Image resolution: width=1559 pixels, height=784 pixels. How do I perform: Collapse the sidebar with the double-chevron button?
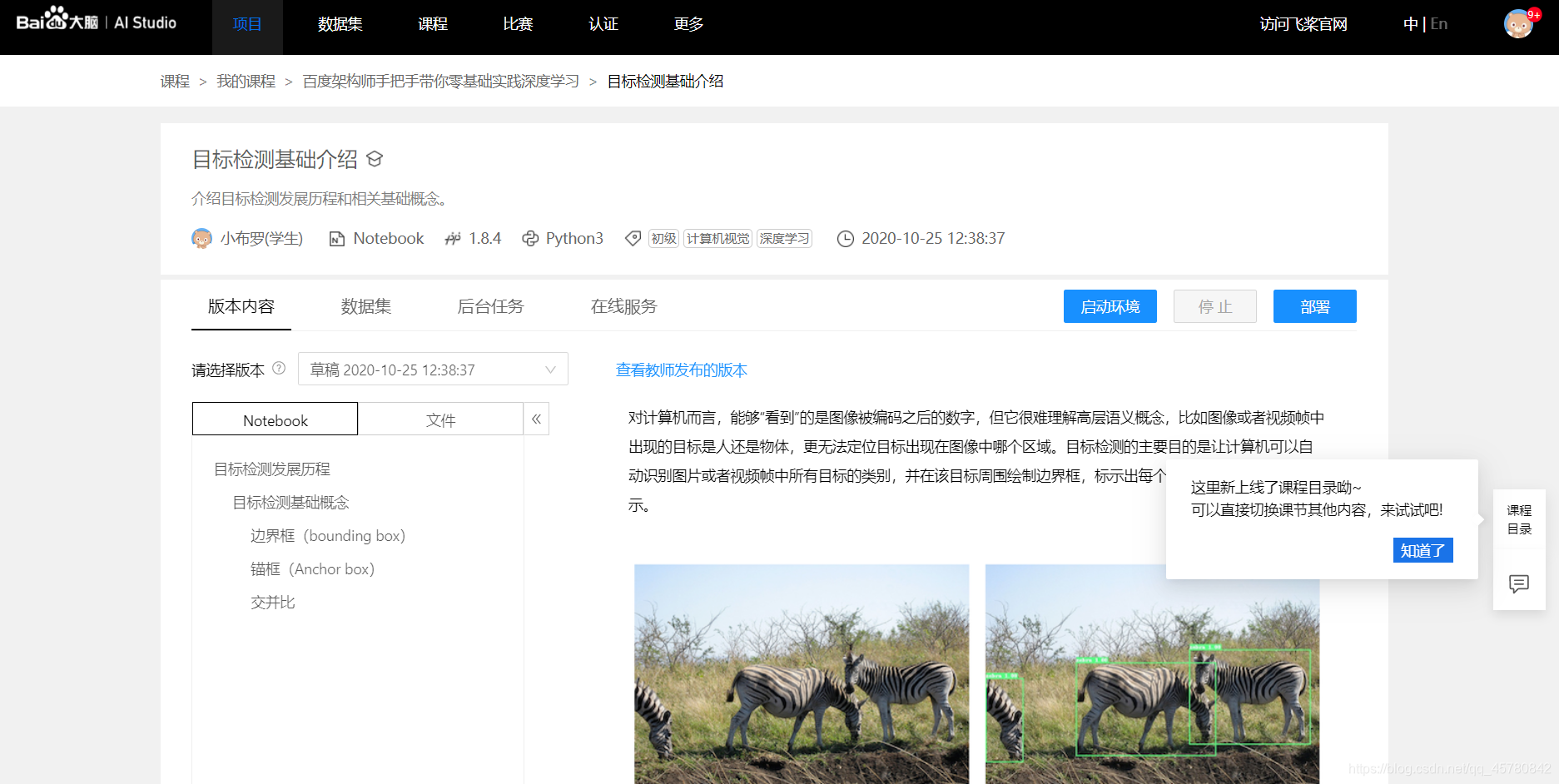(536, 419)
